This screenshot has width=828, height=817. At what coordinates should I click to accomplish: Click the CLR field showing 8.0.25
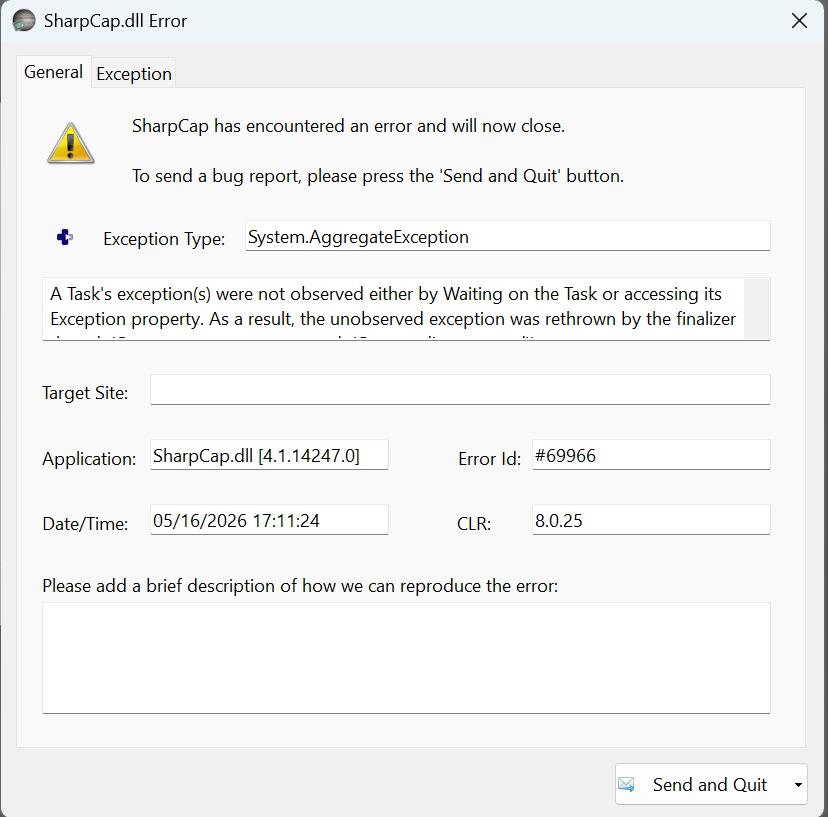[x=651, y=520]
